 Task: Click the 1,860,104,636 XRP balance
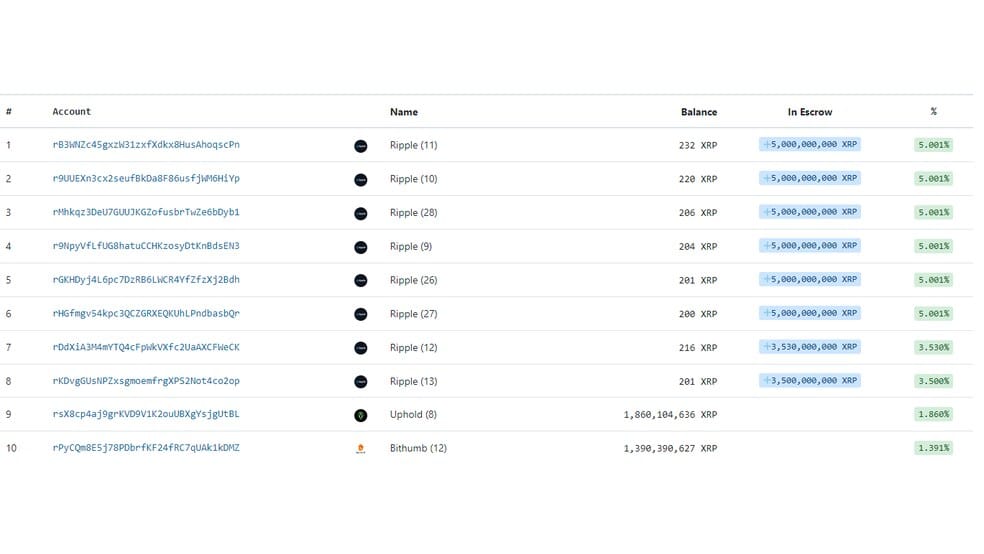pos(670,415)
